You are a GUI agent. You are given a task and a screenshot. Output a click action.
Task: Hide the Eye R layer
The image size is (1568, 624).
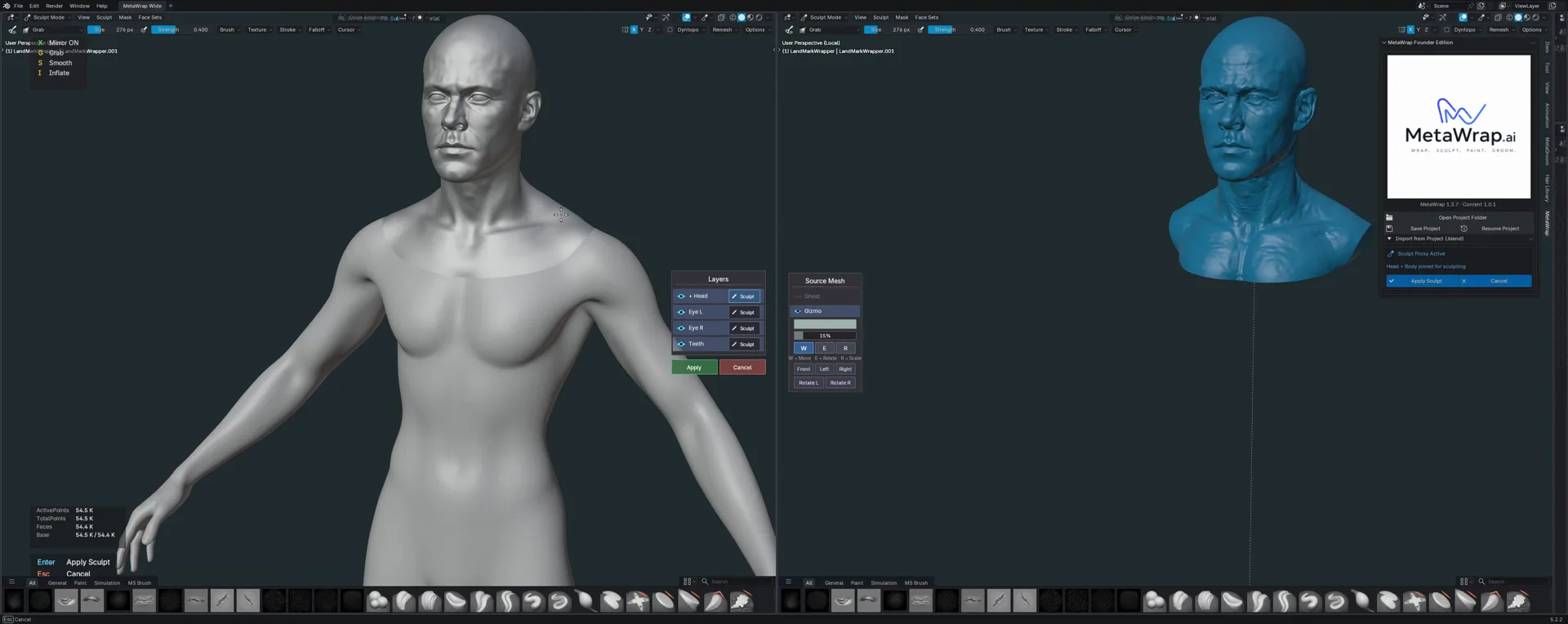click(x=681, y=328)
